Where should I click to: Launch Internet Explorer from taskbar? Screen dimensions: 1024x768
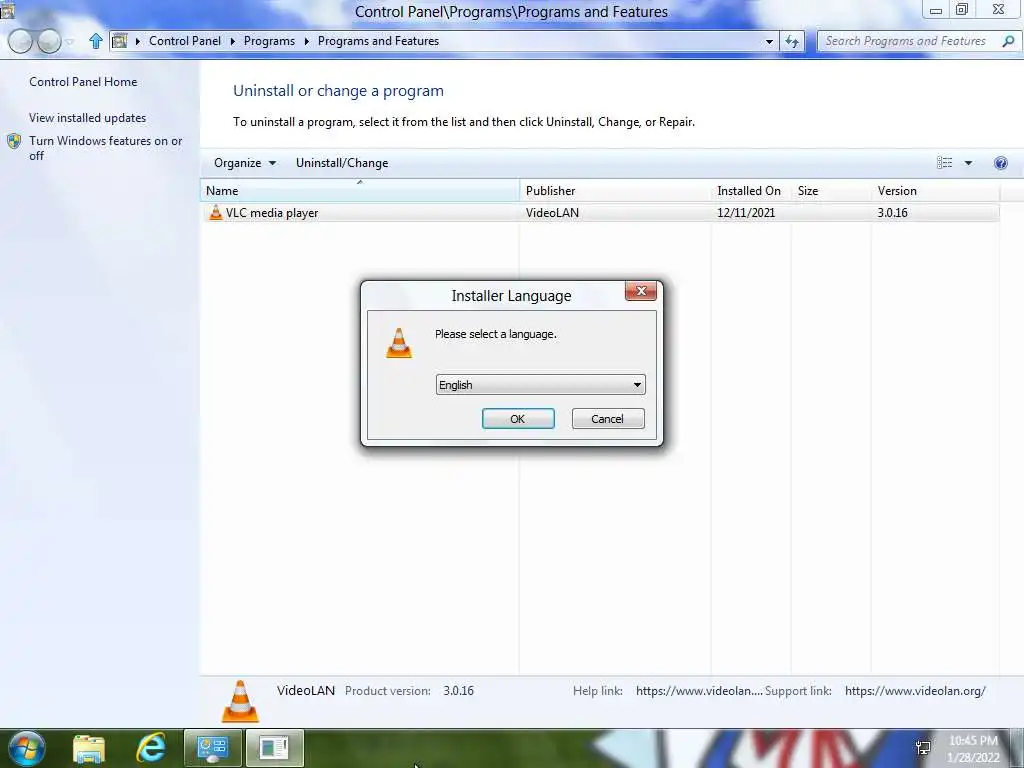[150, 748]
